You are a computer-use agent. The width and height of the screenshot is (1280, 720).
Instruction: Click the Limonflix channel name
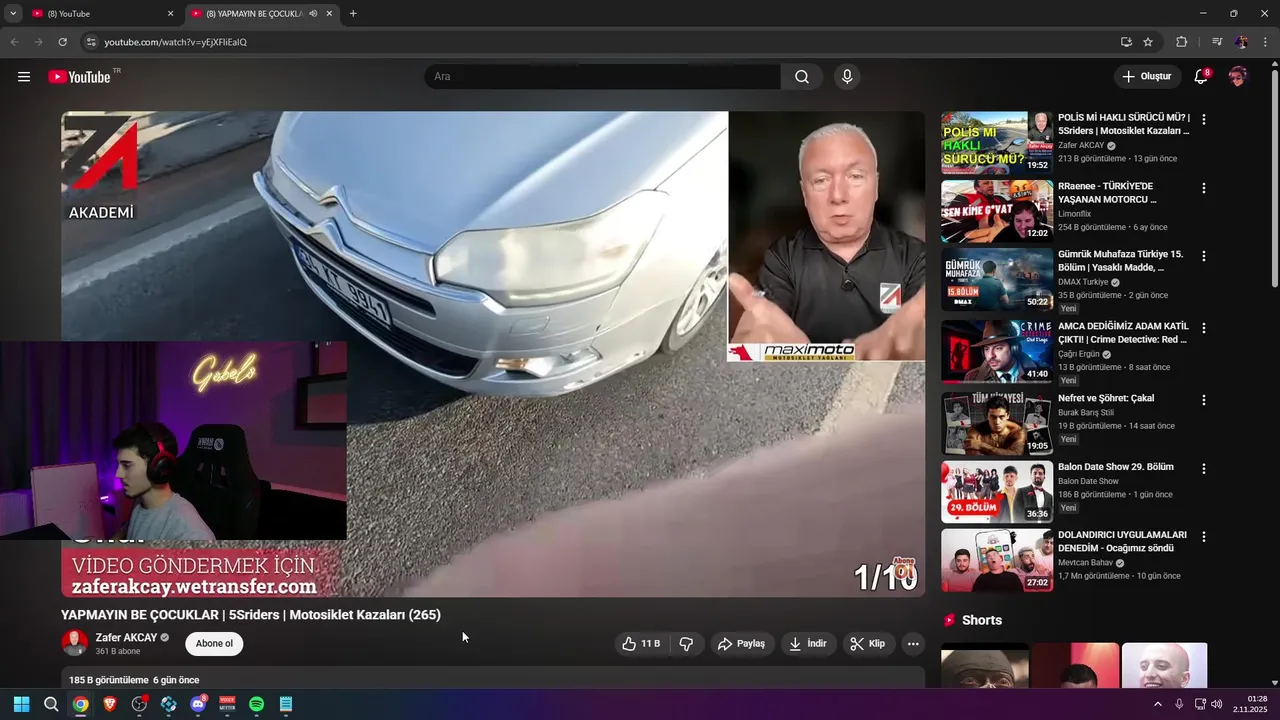(x=1076, y=214)
